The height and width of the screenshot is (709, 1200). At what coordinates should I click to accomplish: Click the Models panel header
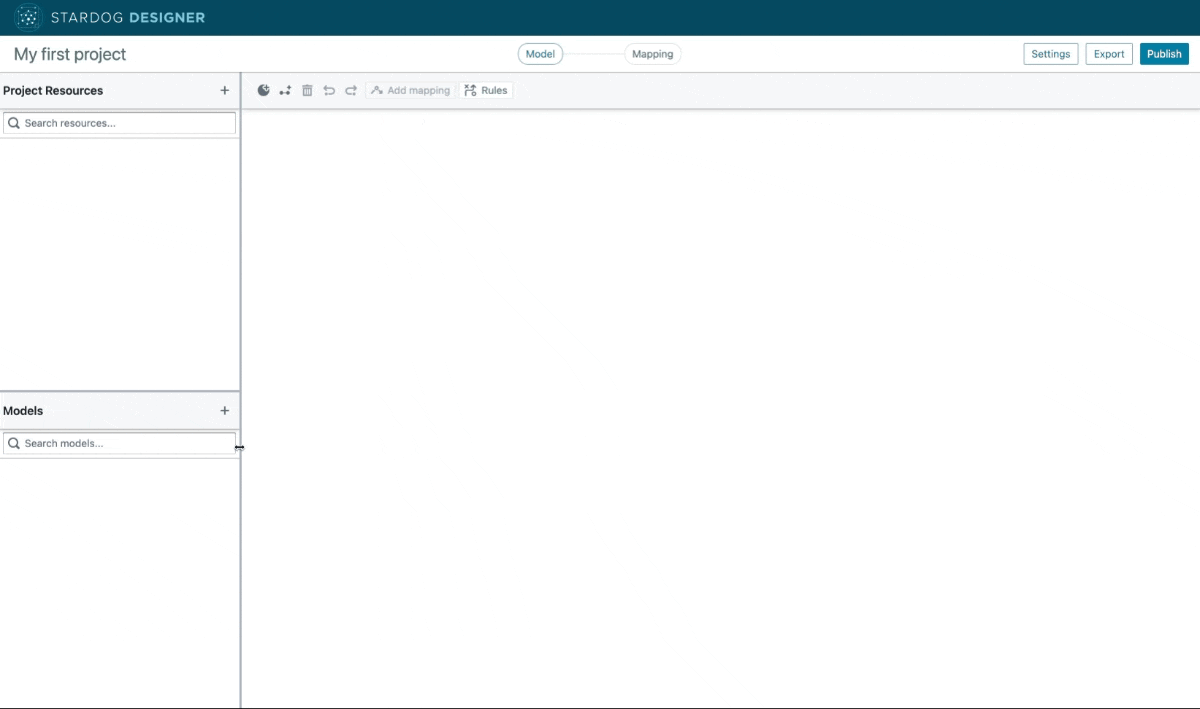click(23, 411)
